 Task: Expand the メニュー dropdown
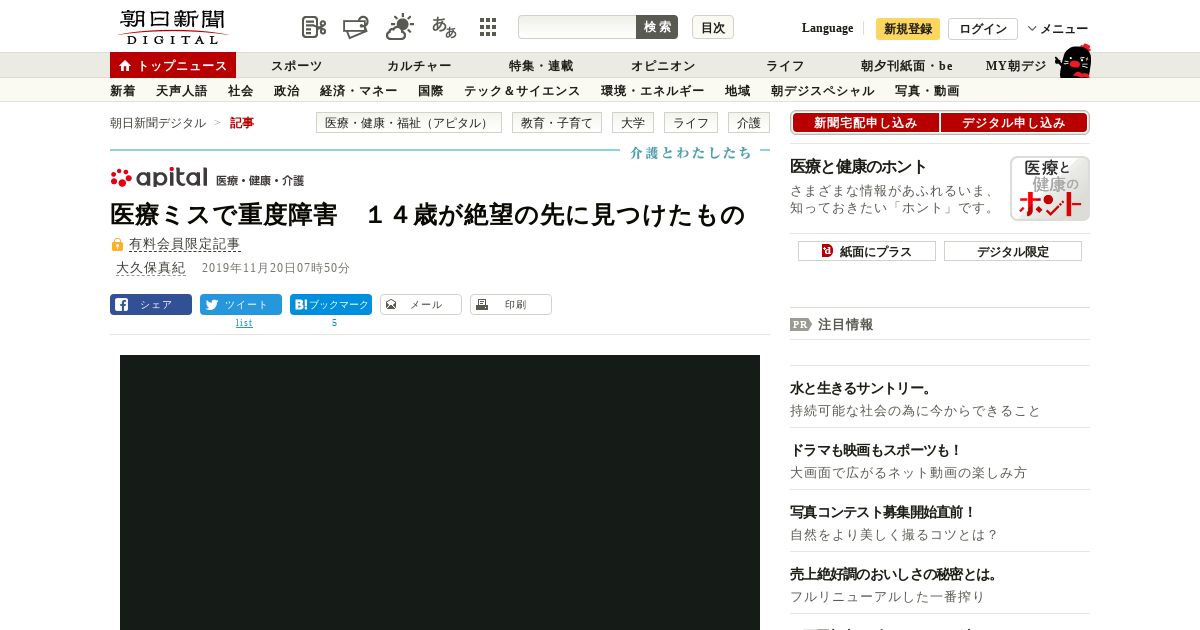[x=1058, y=29]
